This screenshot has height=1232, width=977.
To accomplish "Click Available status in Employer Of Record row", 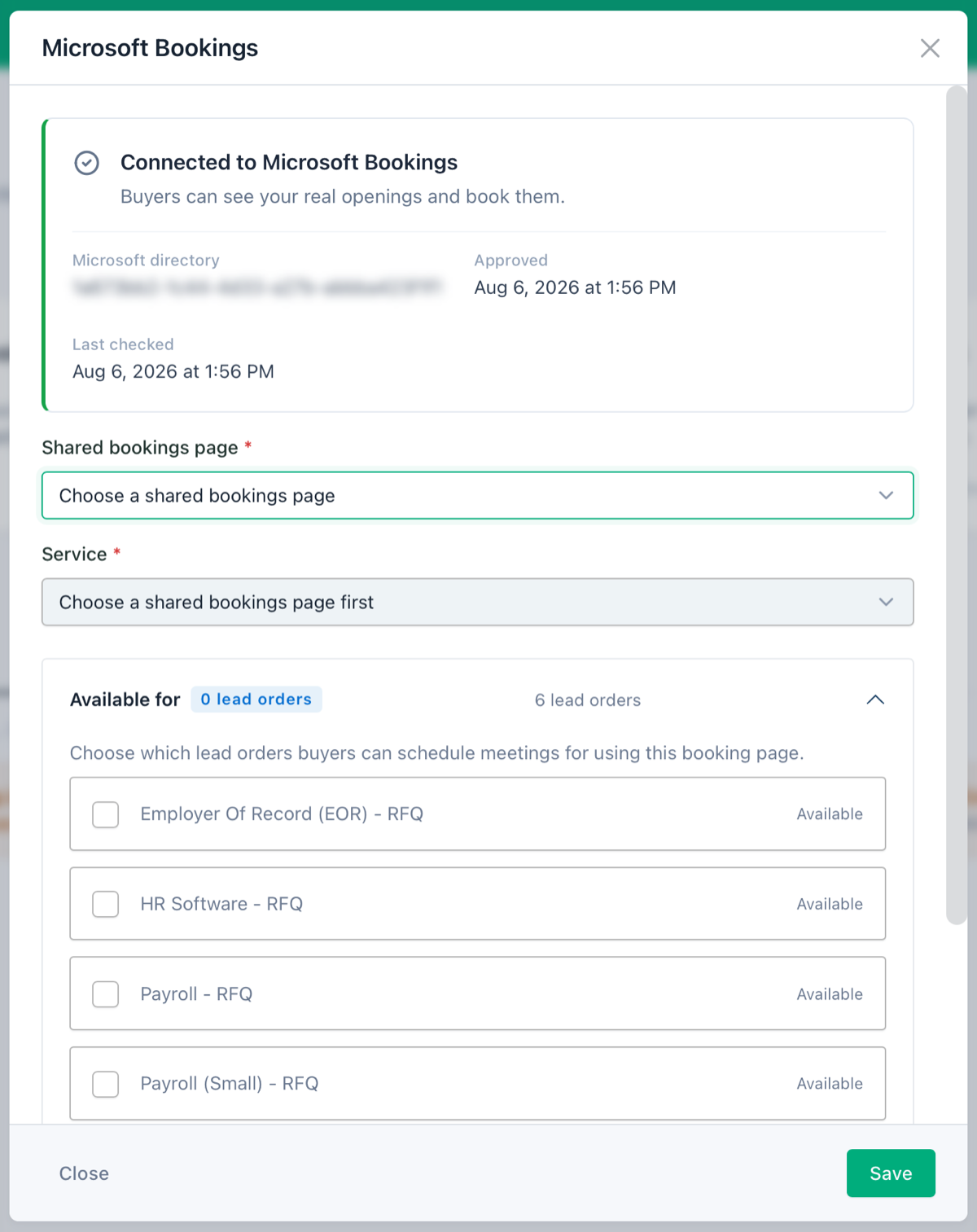I will (x=830, y=814).
